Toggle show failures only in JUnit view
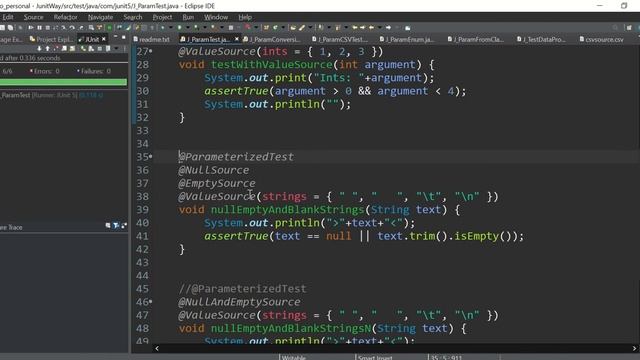This screenshot has width=640, height=360. (x=56, y=49)
